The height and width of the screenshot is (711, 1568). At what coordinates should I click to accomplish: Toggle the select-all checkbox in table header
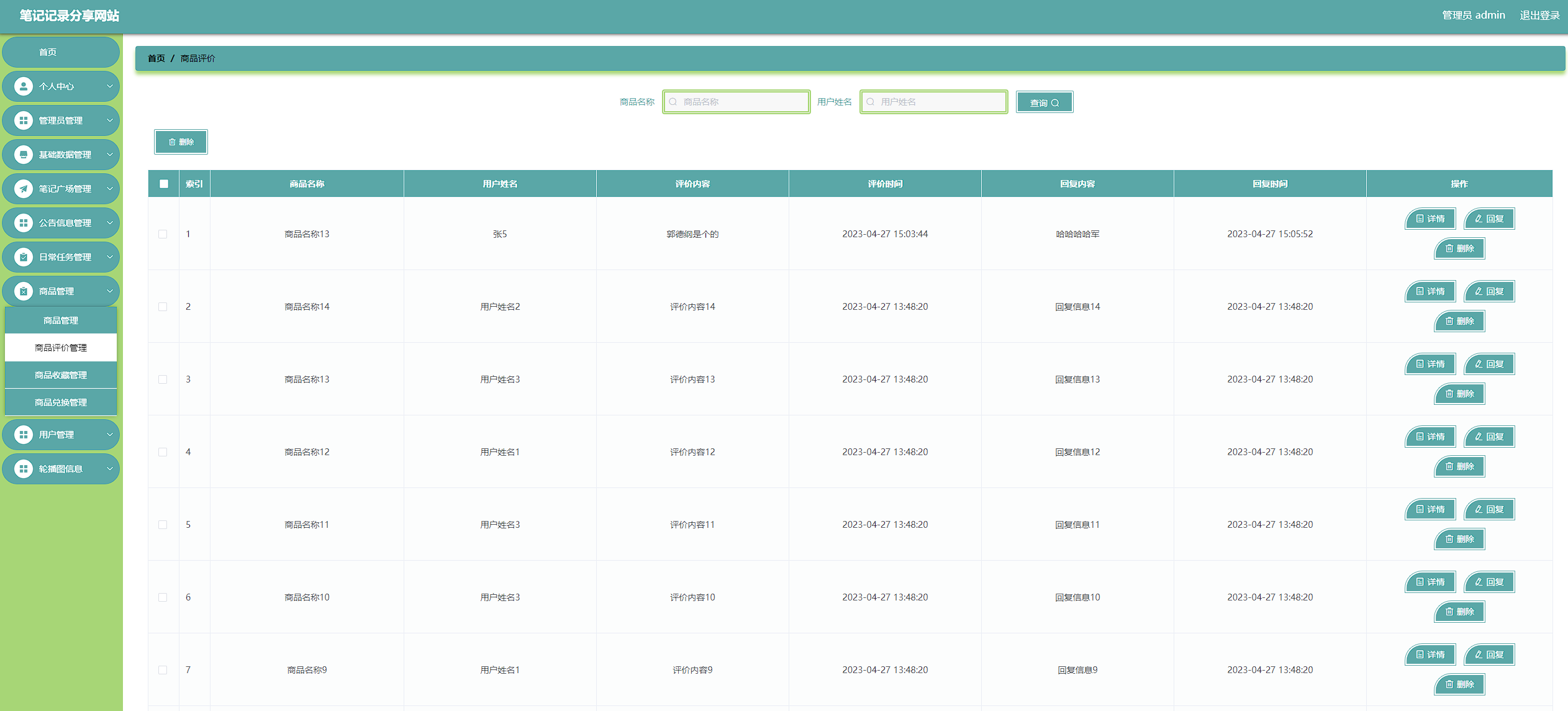164,184
